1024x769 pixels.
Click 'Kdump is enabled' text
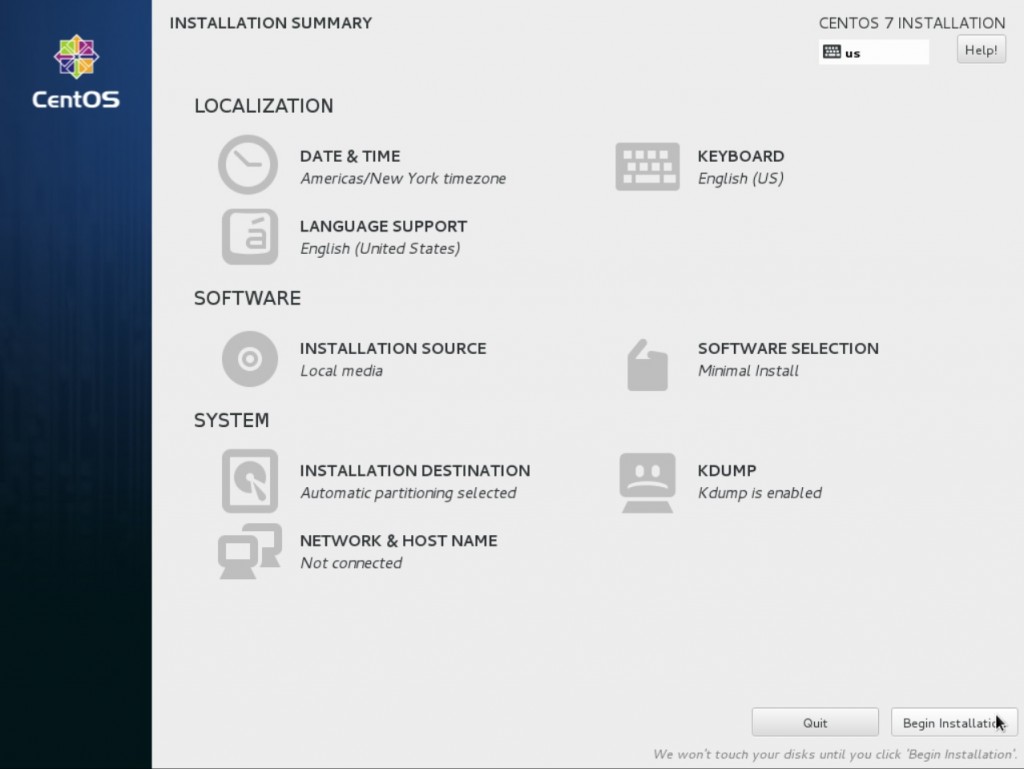[760, 493]
